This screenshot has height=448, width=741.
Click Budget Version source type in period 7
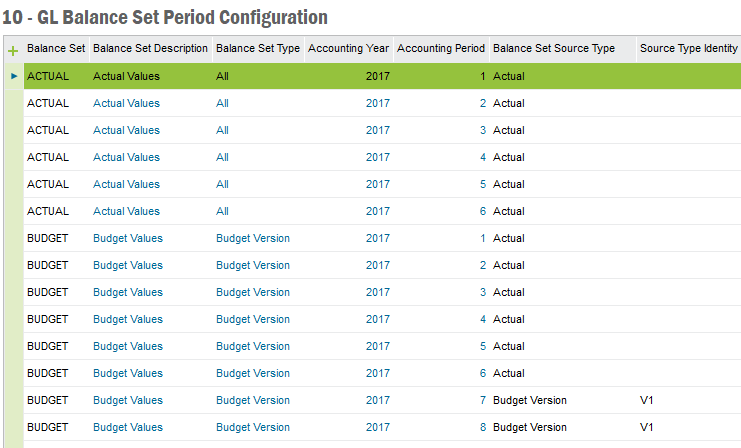tap(529, 400)
